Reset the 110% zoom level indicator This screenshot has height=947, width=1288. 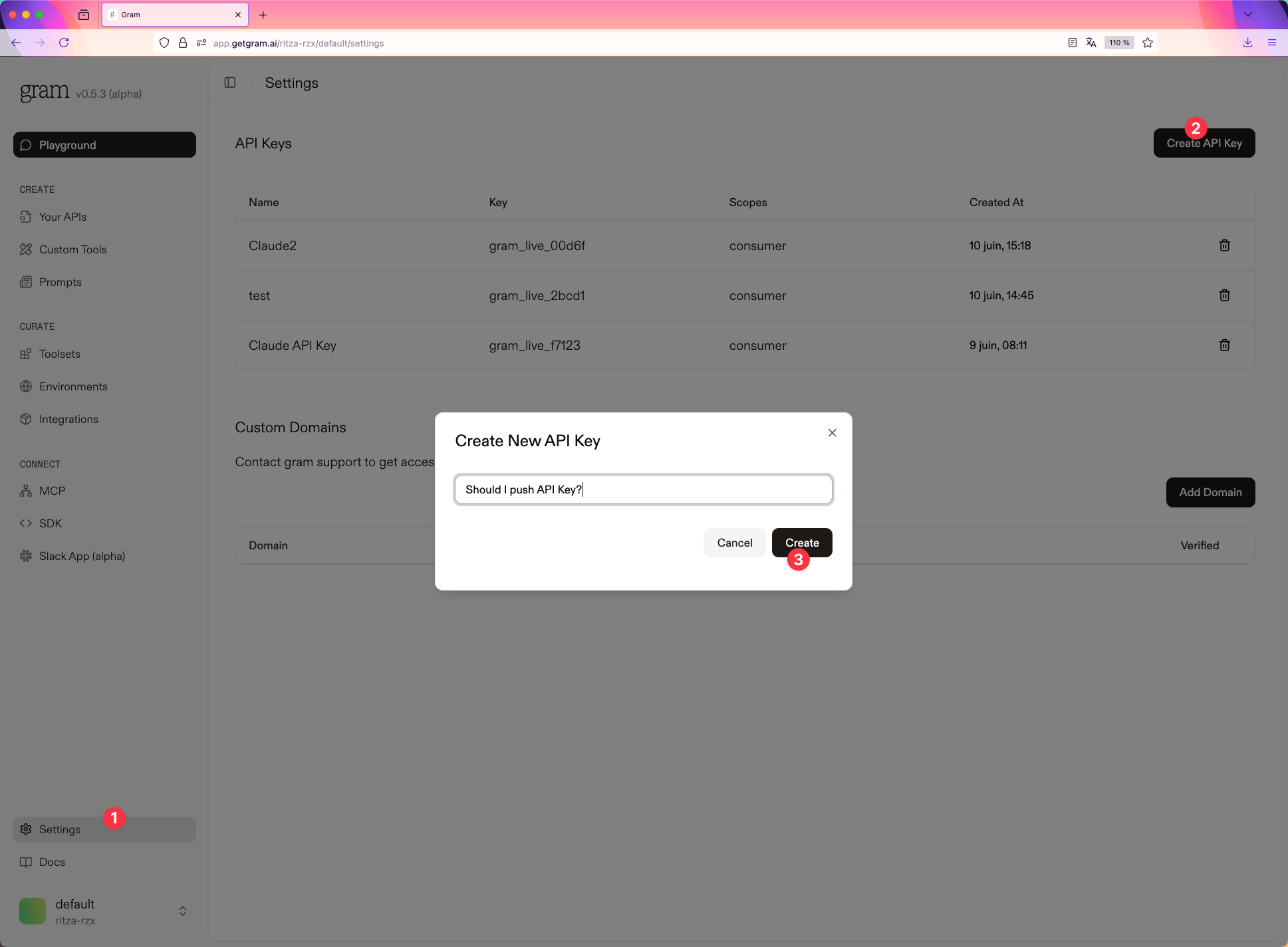coord(1119,43)
